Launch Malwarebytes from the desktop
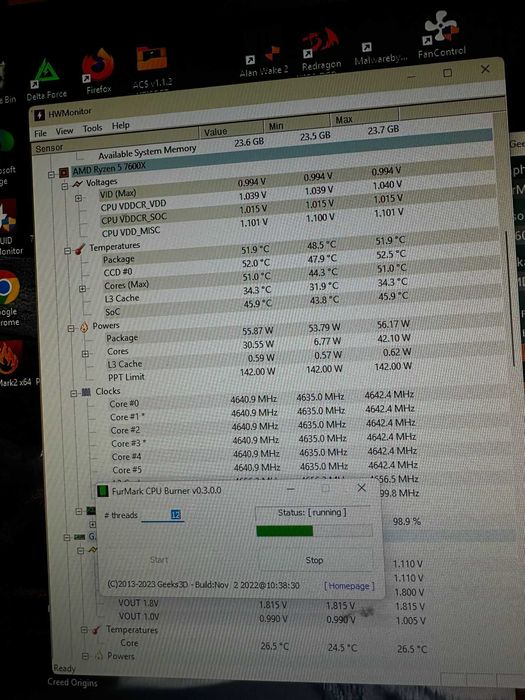This screenshot has height=700, width=525. 380,54
